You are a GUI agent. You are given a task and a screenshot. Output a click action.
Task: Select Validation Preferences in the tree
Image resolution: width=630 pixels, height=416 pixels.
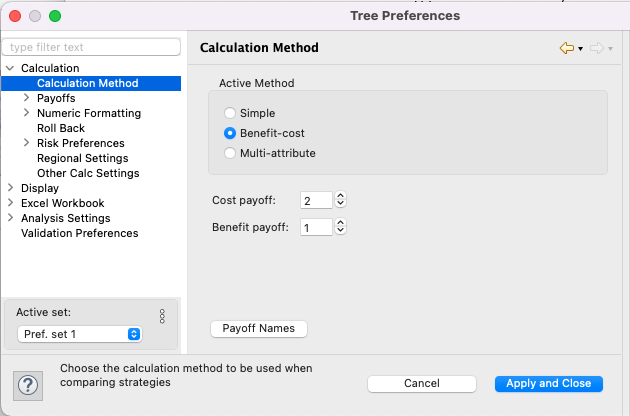79,233
